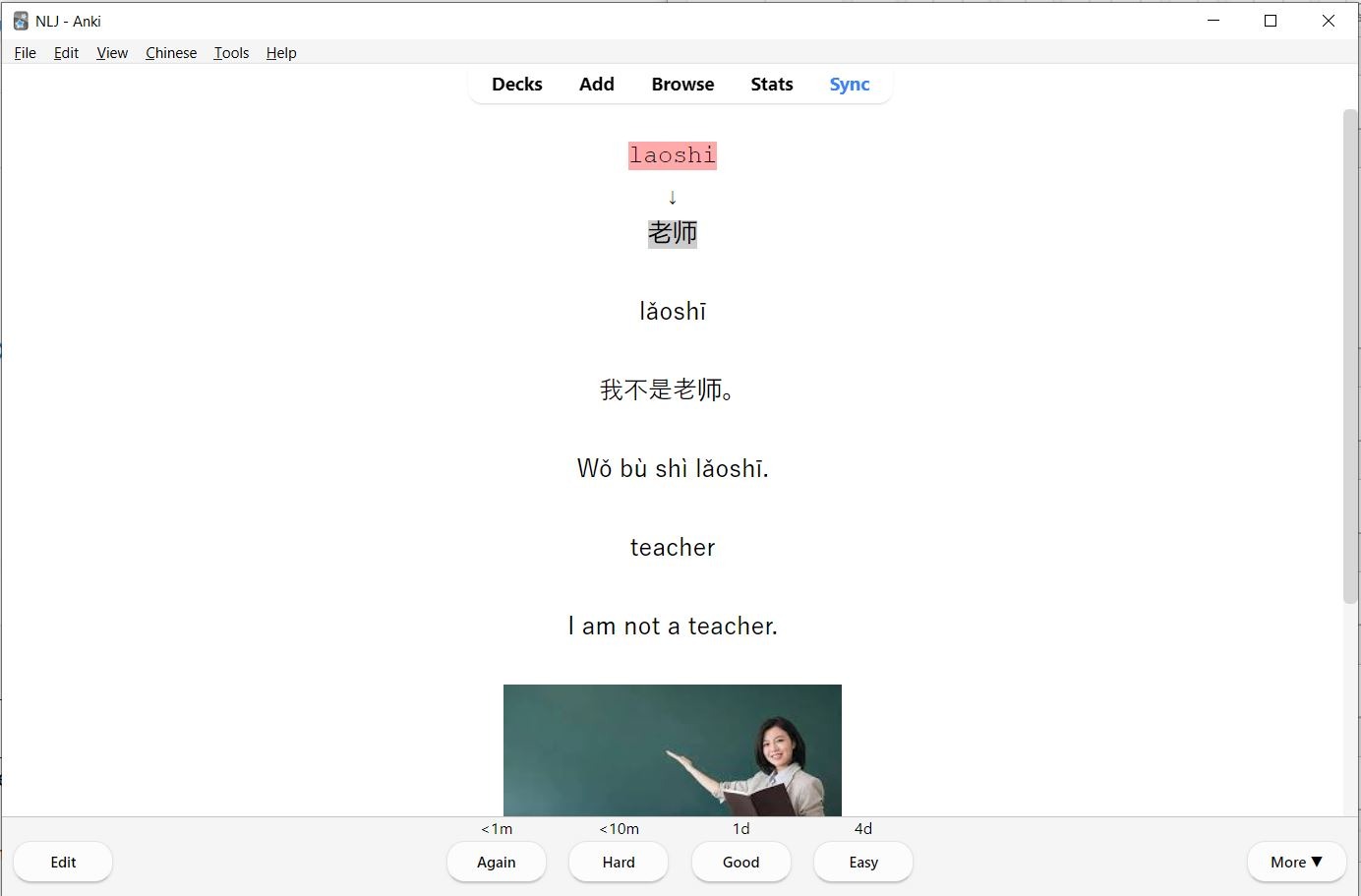Image resolution: width=1361 pixels, height=896 pixels.
Task: Open the File menu
Action: pyautogui.click(x=26, y=53)
